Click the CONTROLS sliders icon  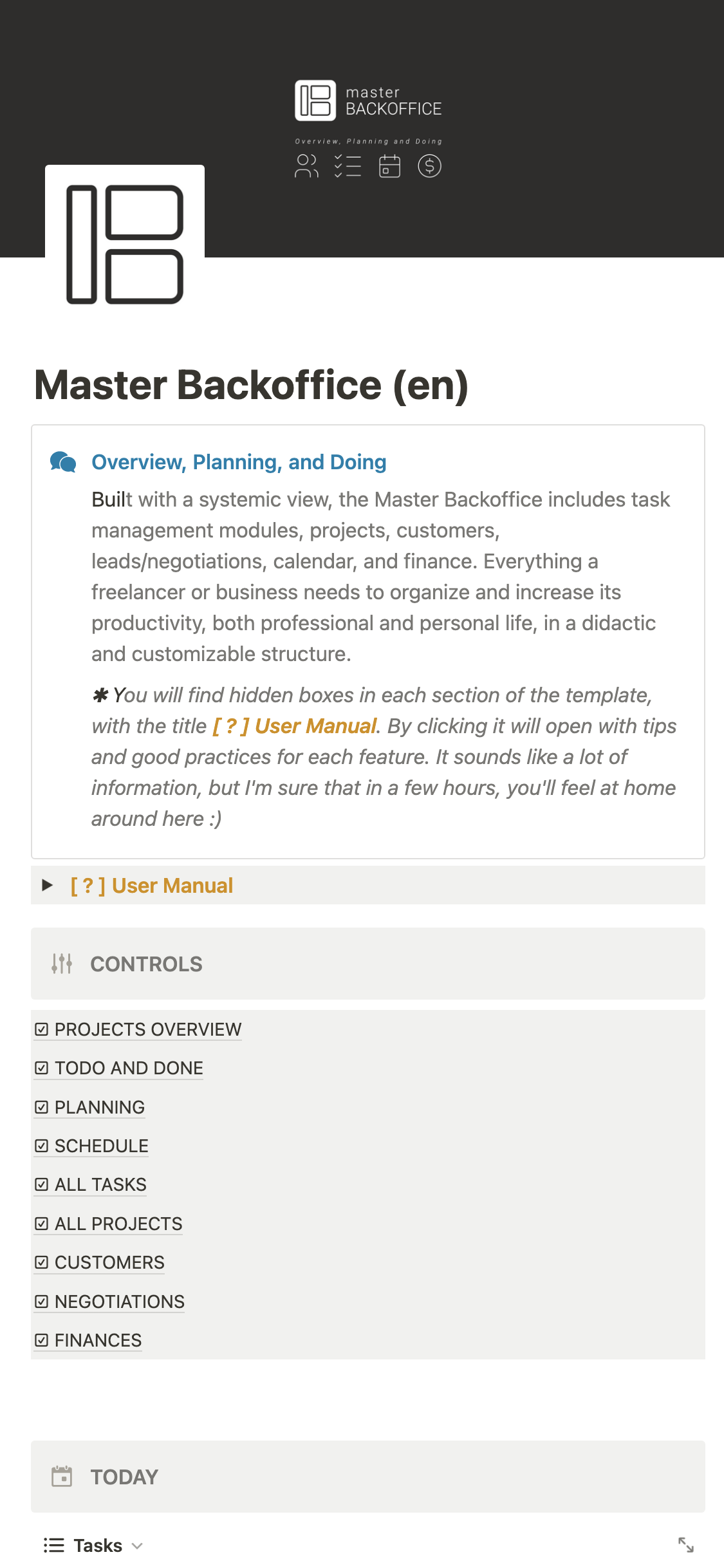(x=62, y=964)
